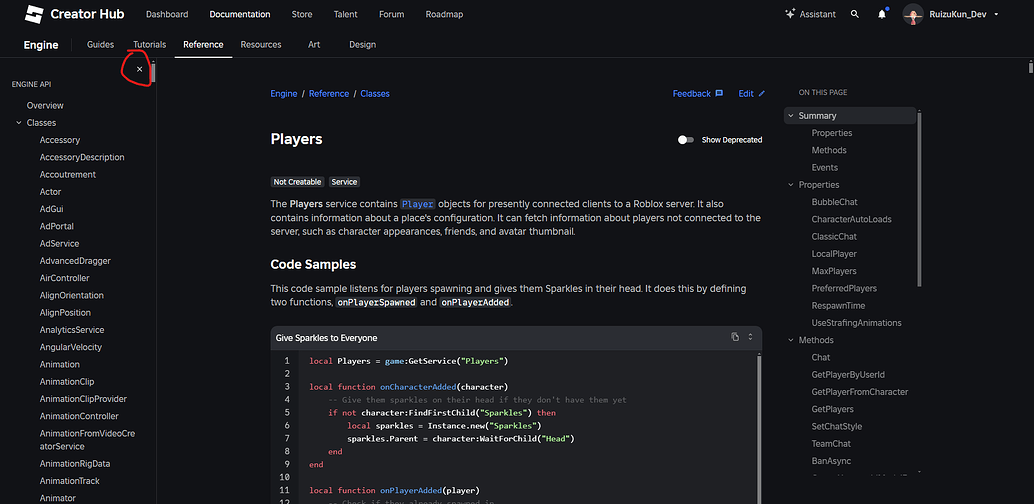Collapse the Properties section chevron
This screenshot has width=1034, height=504.
point(790,185)
